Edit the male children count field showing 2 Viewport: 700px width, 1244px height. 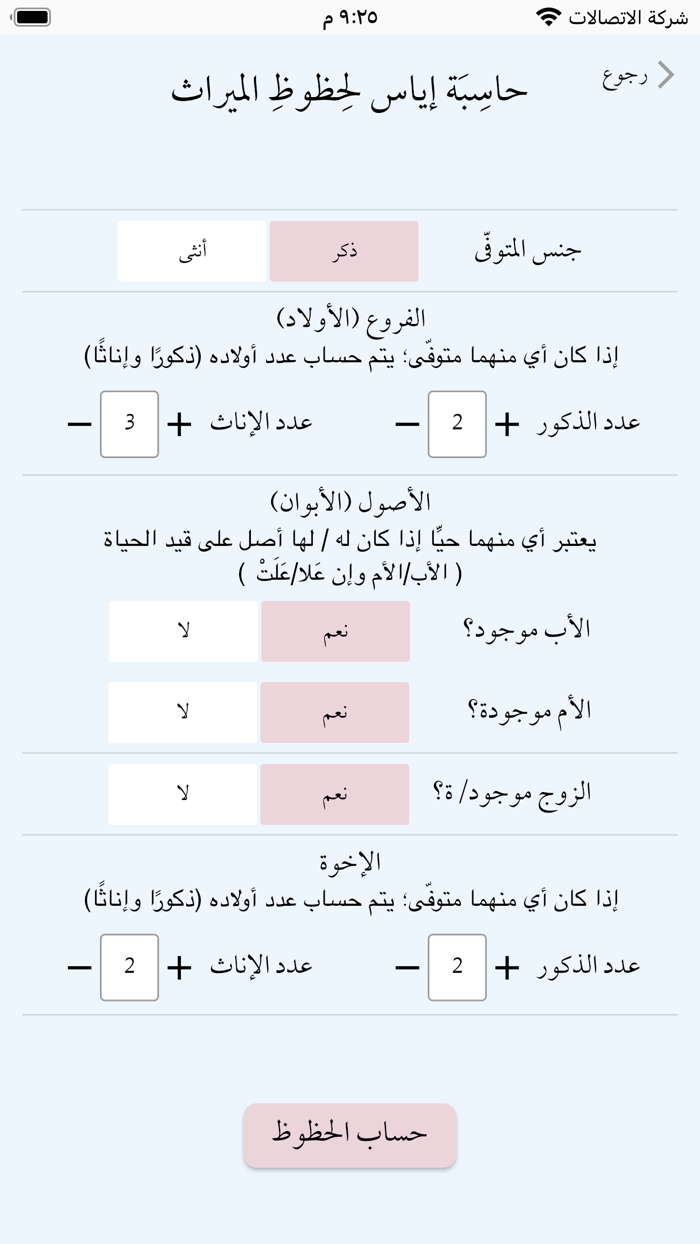(457, 422)
